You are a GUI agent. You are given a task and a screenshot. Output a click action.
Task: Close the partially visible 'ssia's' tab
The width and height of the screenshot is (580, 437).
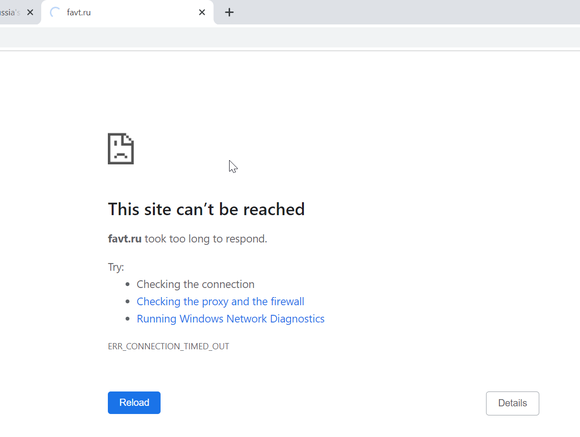pos(30,13)
